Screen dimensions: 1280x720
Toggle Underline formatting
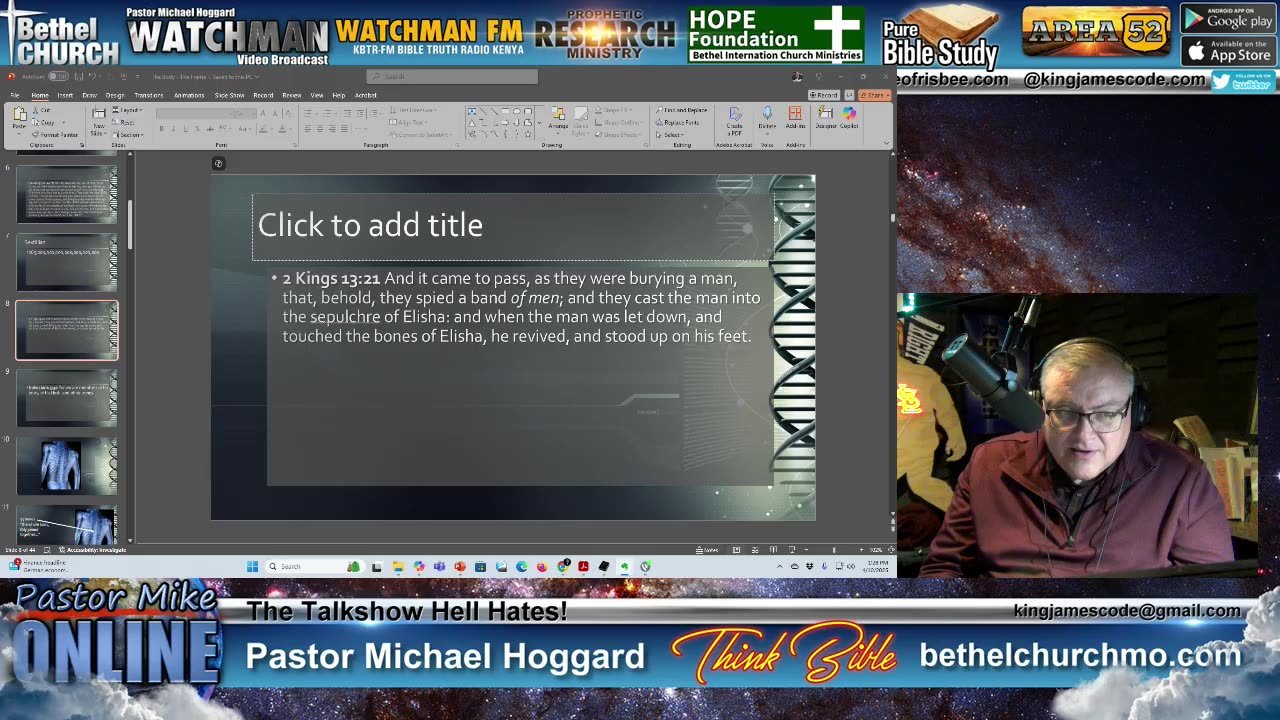pyautogui.click(x=185, y=129)
